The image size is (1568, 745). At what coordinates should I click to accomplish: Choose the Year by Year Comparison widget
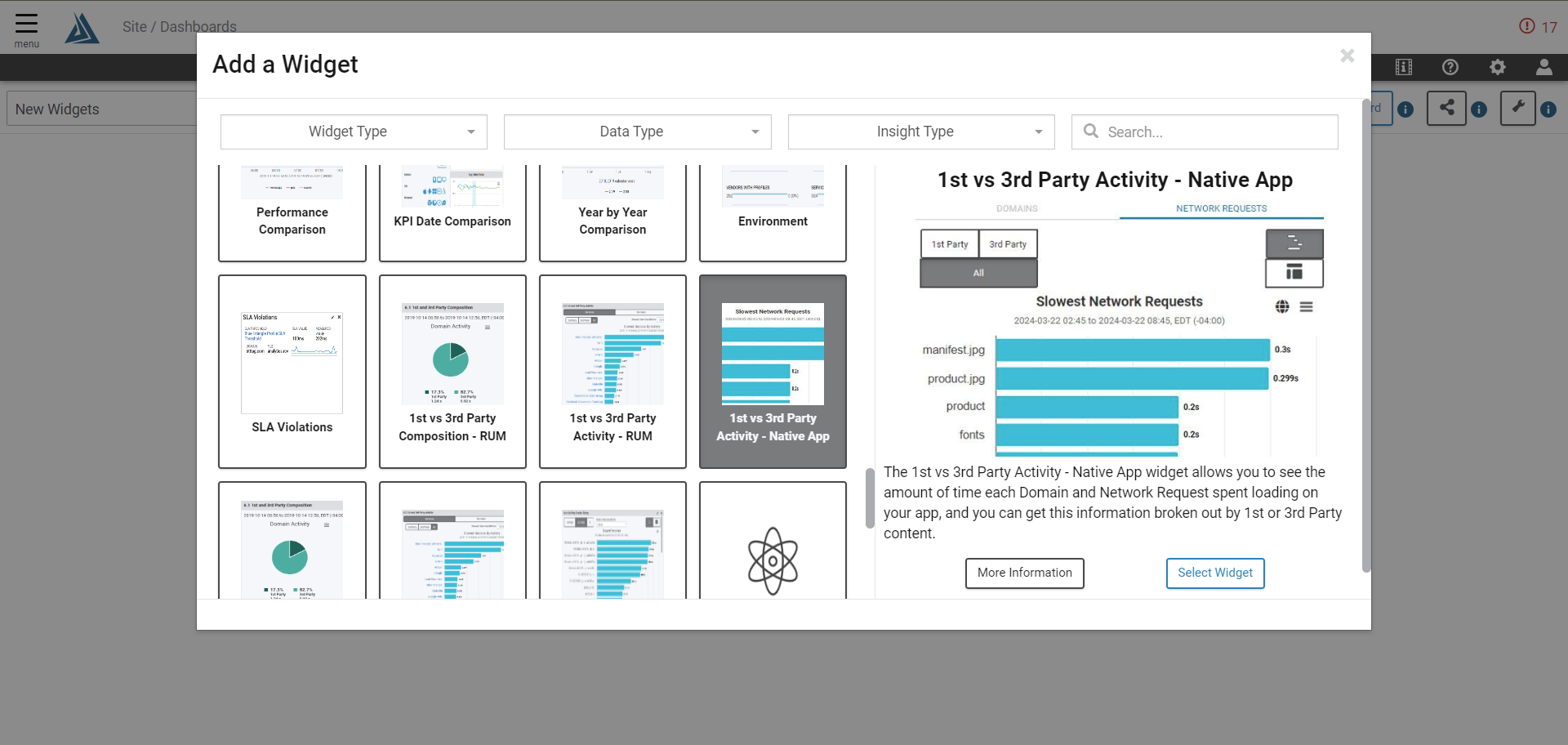coord(612,213)
